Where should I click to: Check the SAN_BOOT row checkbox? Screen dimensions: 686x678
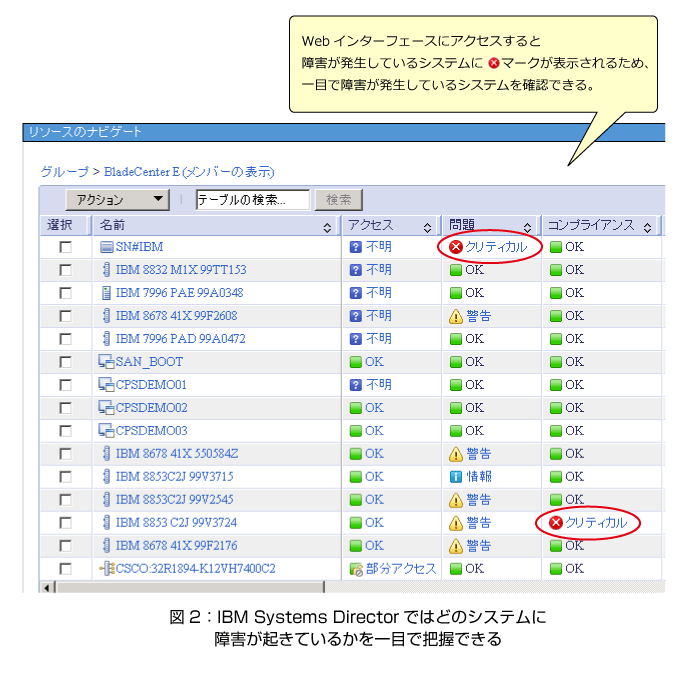(x=66, y=362)
